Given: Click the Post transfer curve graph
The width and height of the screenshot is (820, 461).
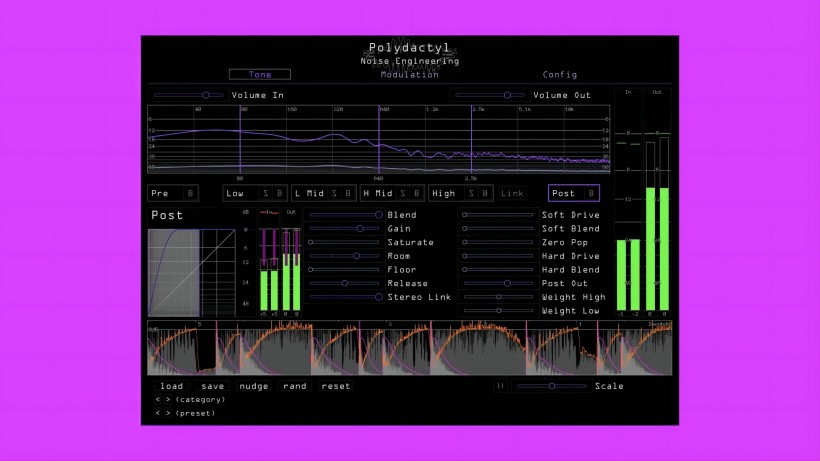Looking at the screenshot, I should pos(192,272).
